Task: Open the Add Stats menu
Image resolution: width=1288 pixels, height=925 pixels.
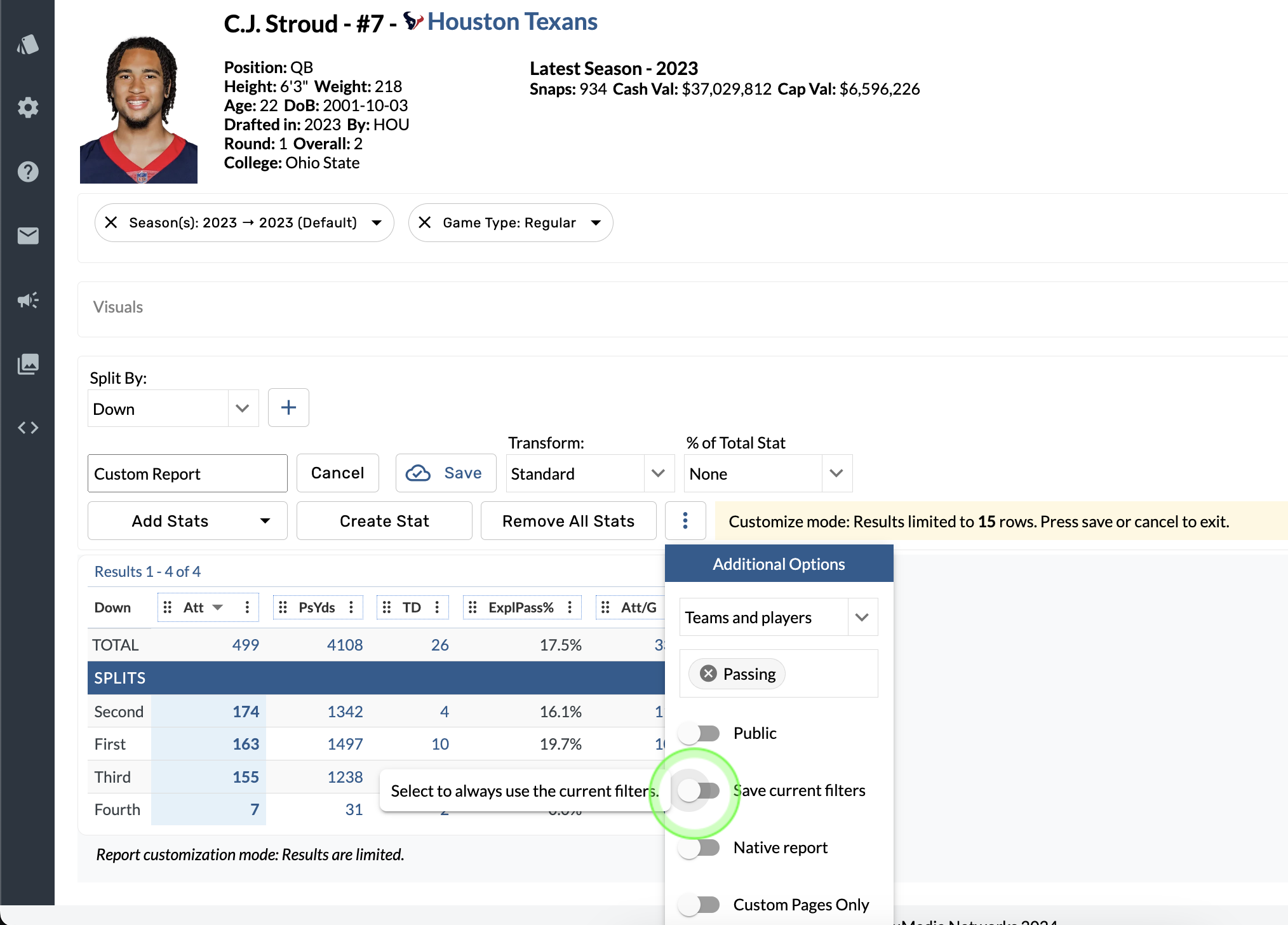Action: tap(187, 521)
